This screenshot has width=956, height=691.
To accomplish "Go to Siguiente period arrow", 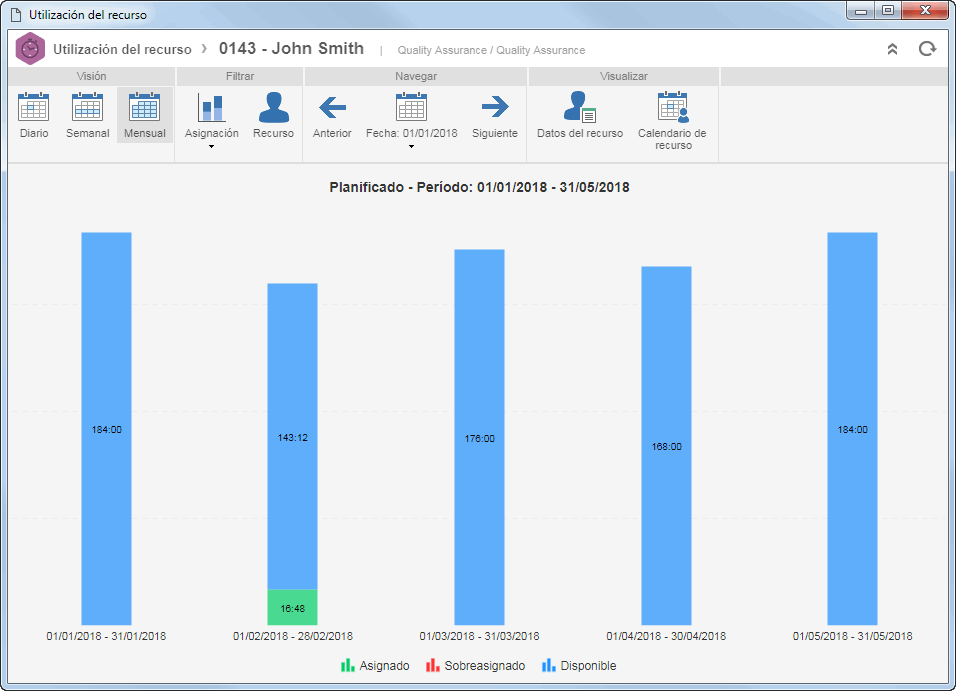I will point(494,107).
